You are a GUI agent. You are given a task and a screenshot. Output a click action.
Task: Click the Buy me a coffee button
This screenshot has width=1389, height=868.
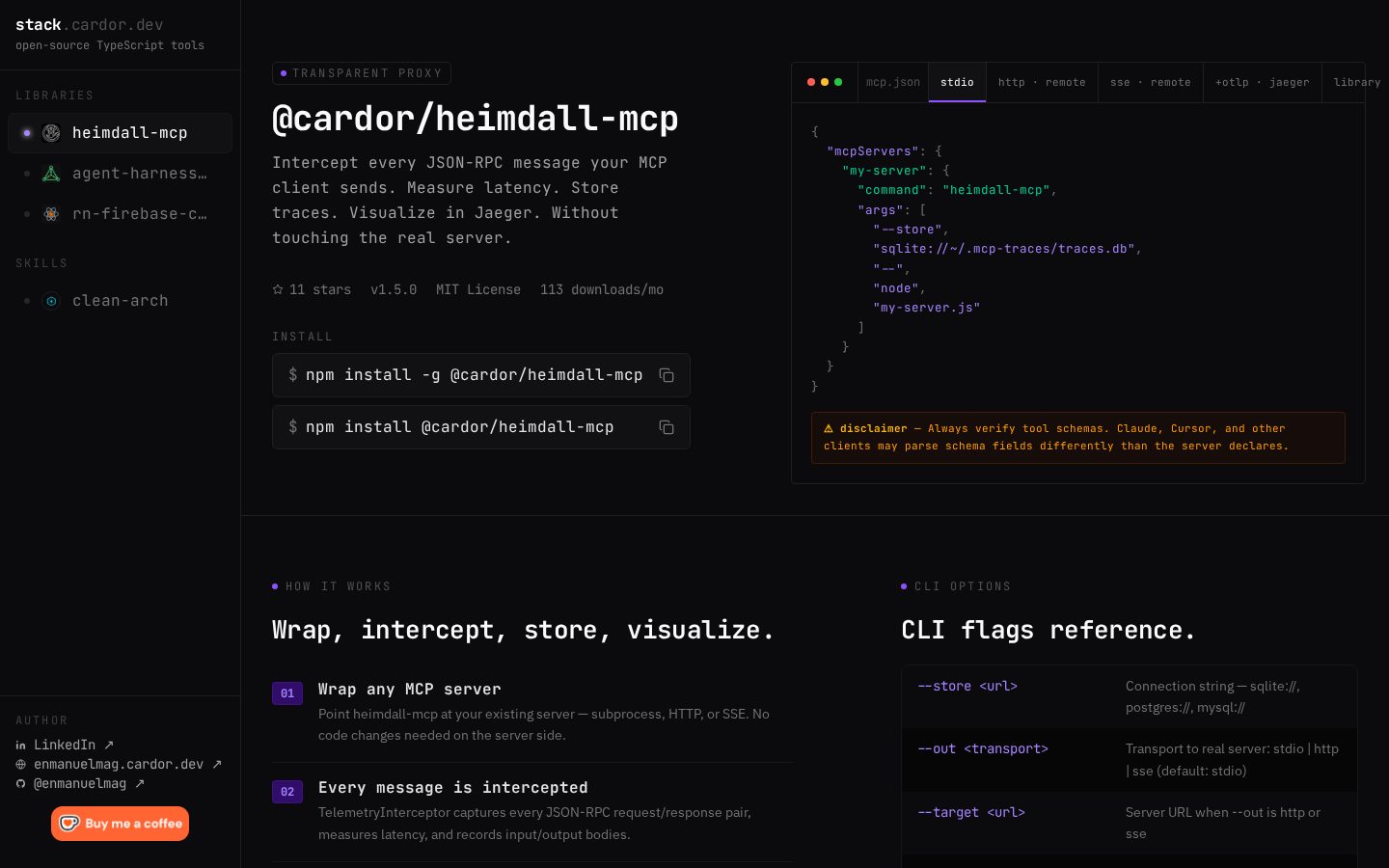pos(120,824)
